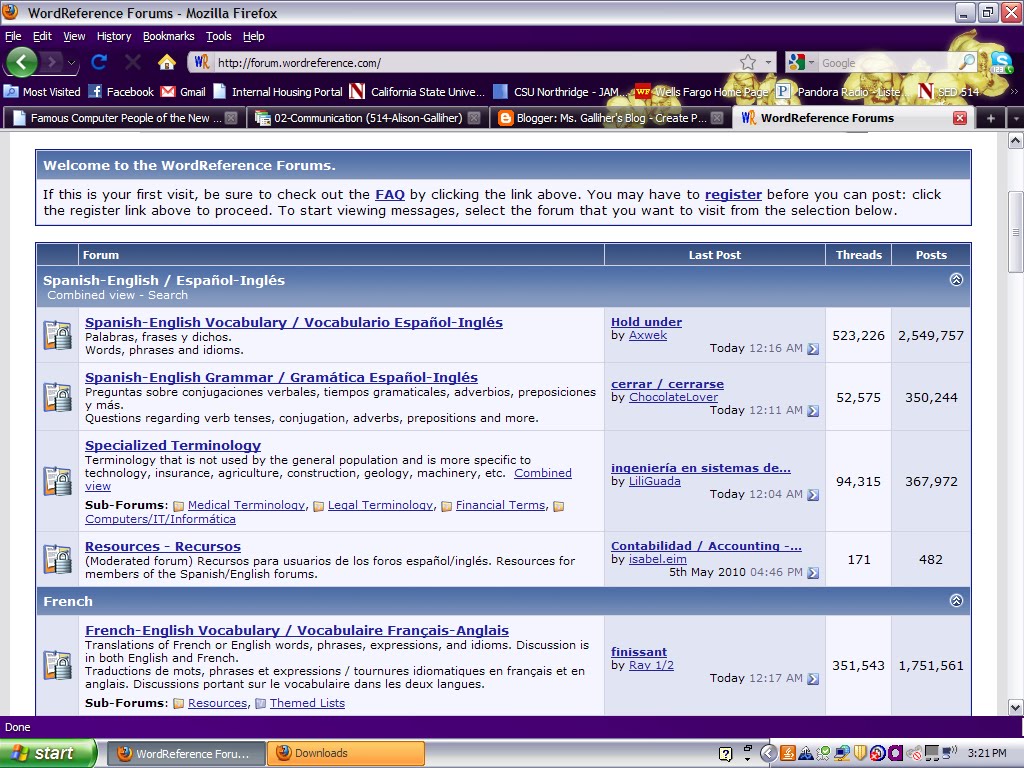This screenshot has height=768, width=1024.
Task: Go to the Home page icon
Action: tap(167, 63)
